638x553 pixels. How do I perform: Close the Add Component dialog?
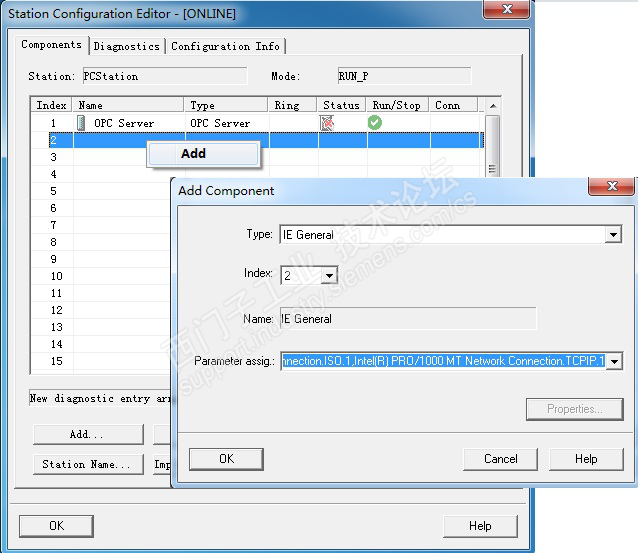[x=612, y=186]
